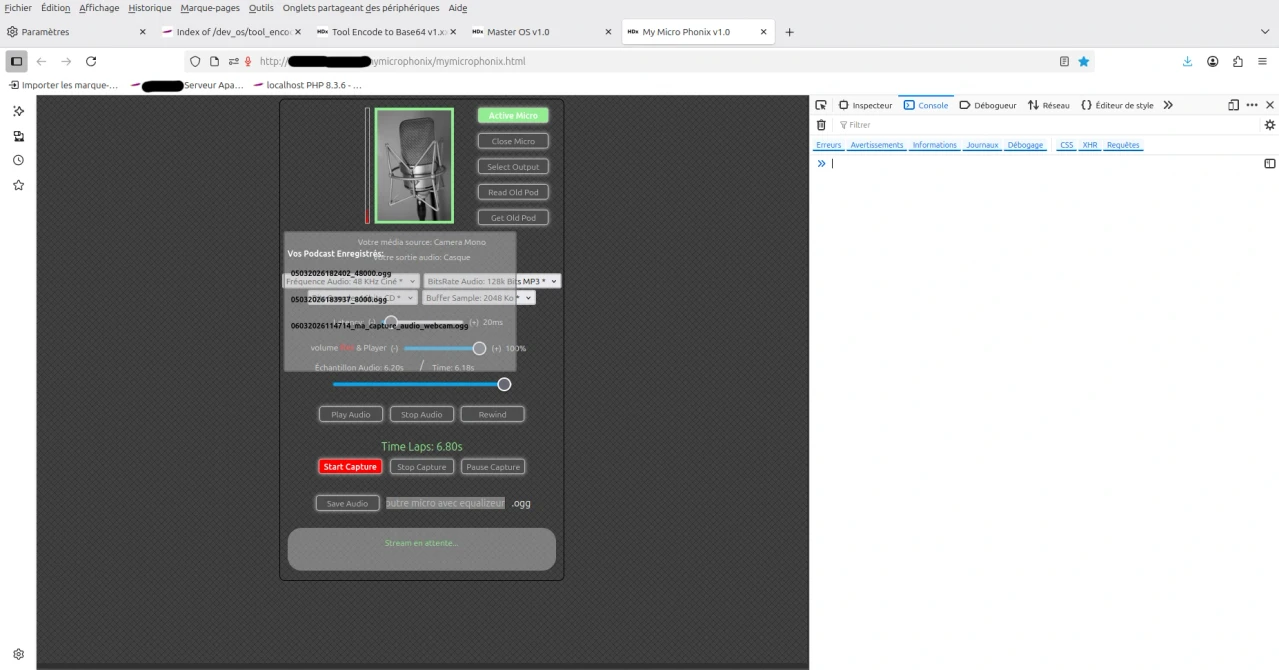
Task: Click the Select Output button
Action: (x=513, y=167)
